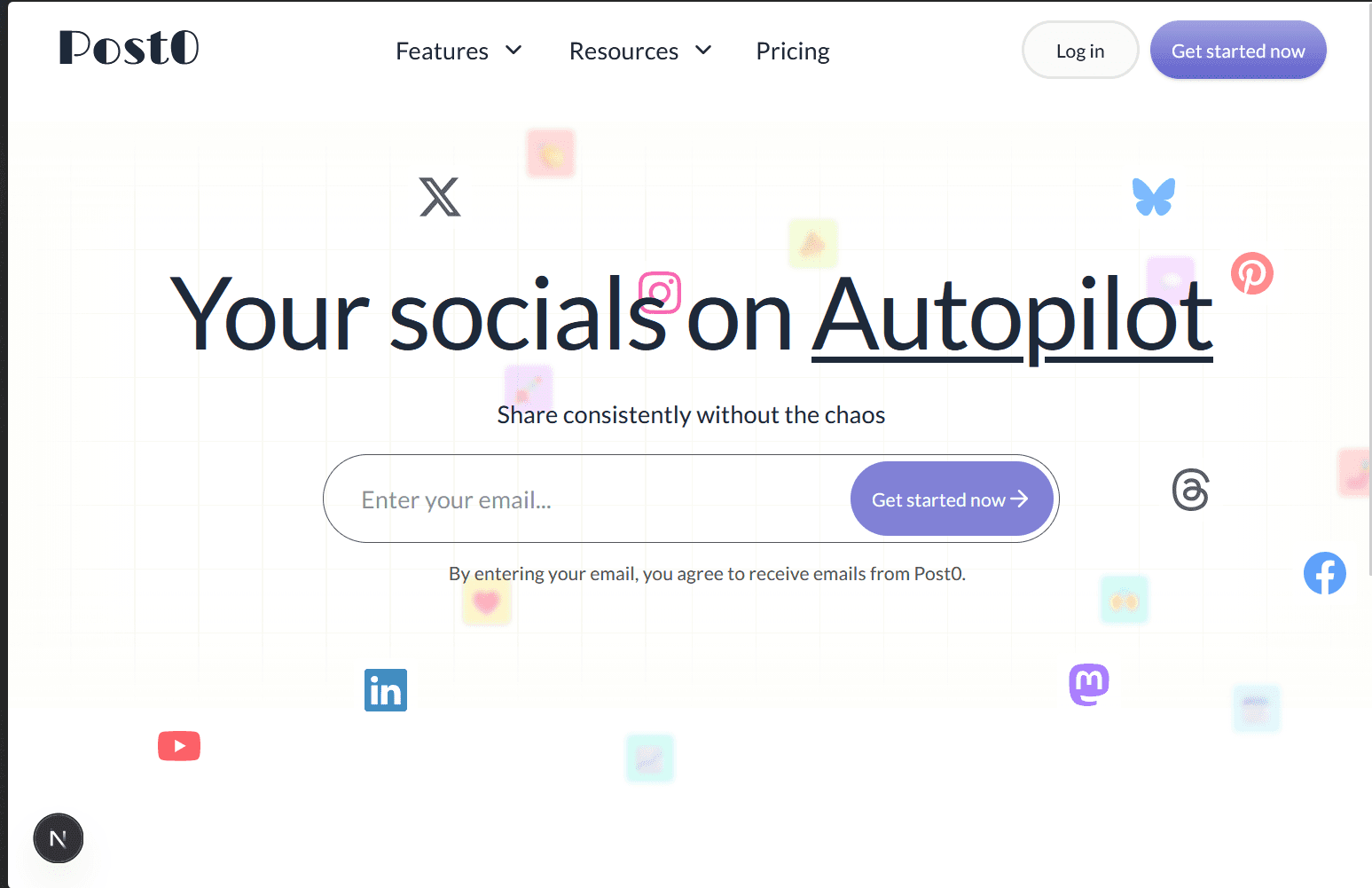This screenshot has width=1372, height=888.
Task: Click the blue Facebook icon
Action: [1324, 573]
